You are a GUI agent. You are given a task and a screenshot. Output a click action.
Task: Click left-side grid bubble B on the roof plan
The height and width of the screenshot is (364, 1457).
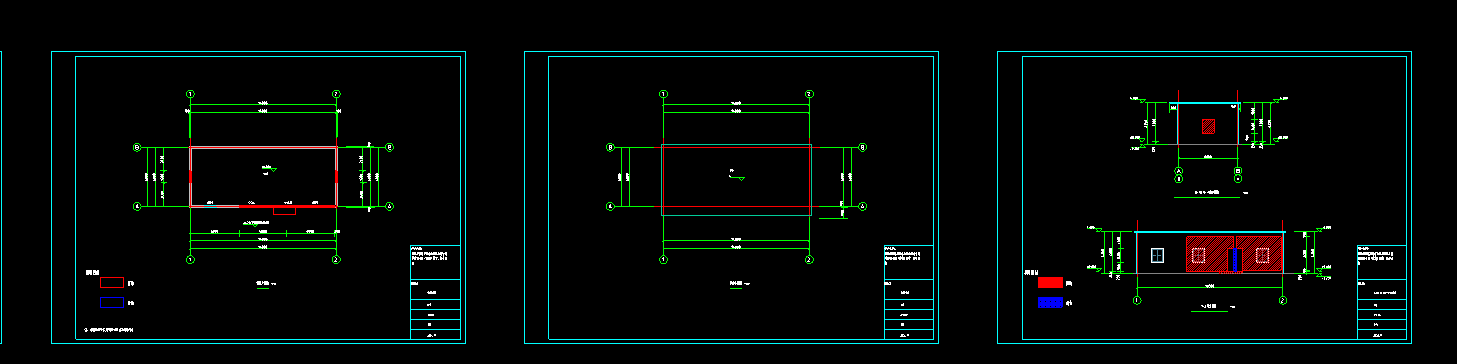[610, 147]
